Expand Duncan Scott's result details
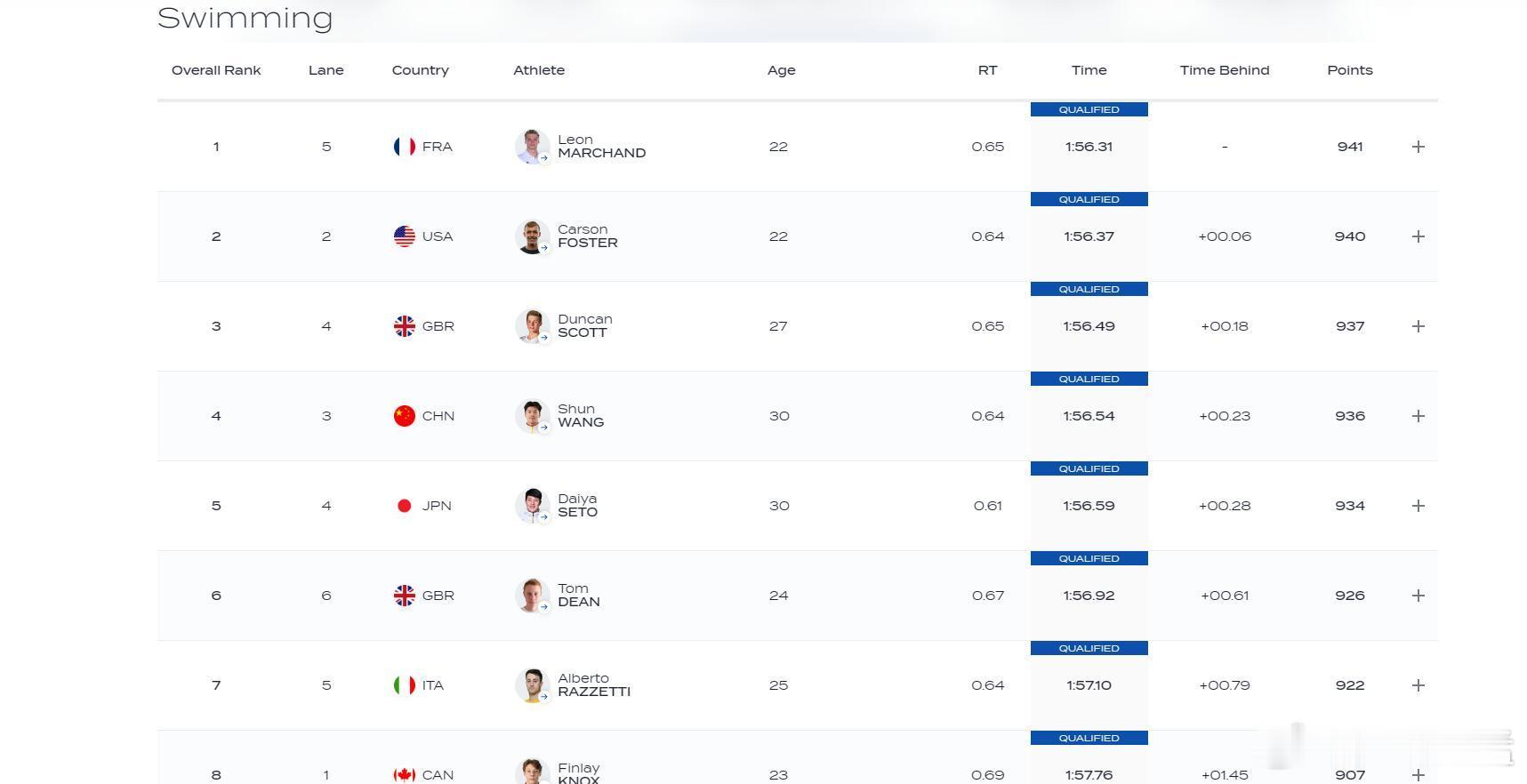The height and width of the screenshot is (784, 1527). (x=1419, y=326)
